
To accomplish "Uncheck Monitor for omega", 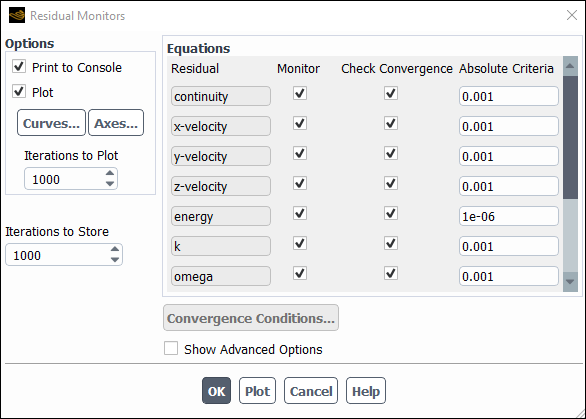I will [300, 273].
